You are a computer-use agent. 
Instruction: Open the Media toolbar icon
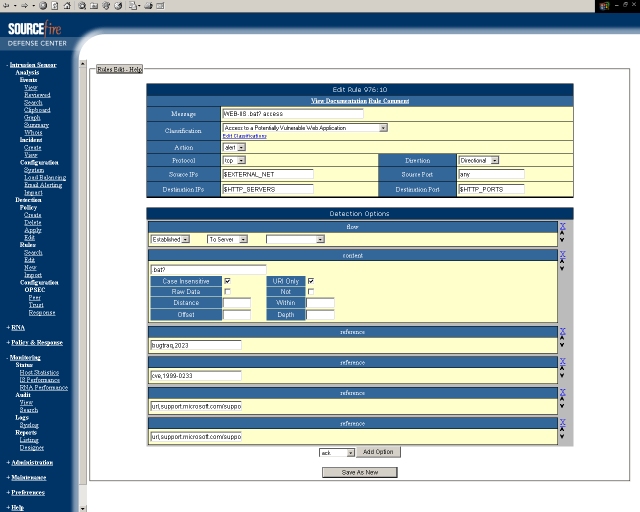point(106,6)
